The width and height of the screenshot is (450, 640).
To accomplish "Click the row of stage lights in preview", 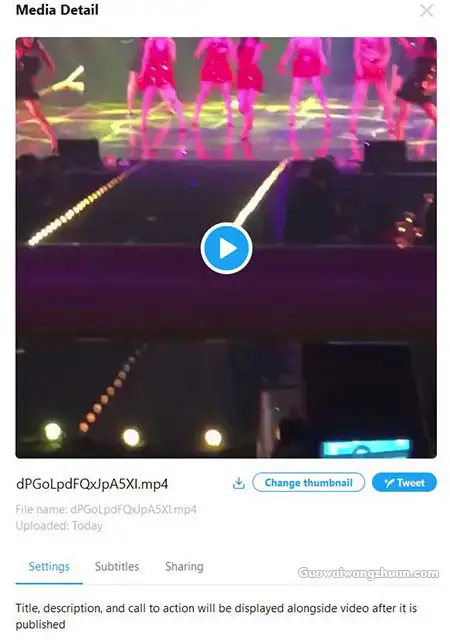I will click(x=133, y=436).
